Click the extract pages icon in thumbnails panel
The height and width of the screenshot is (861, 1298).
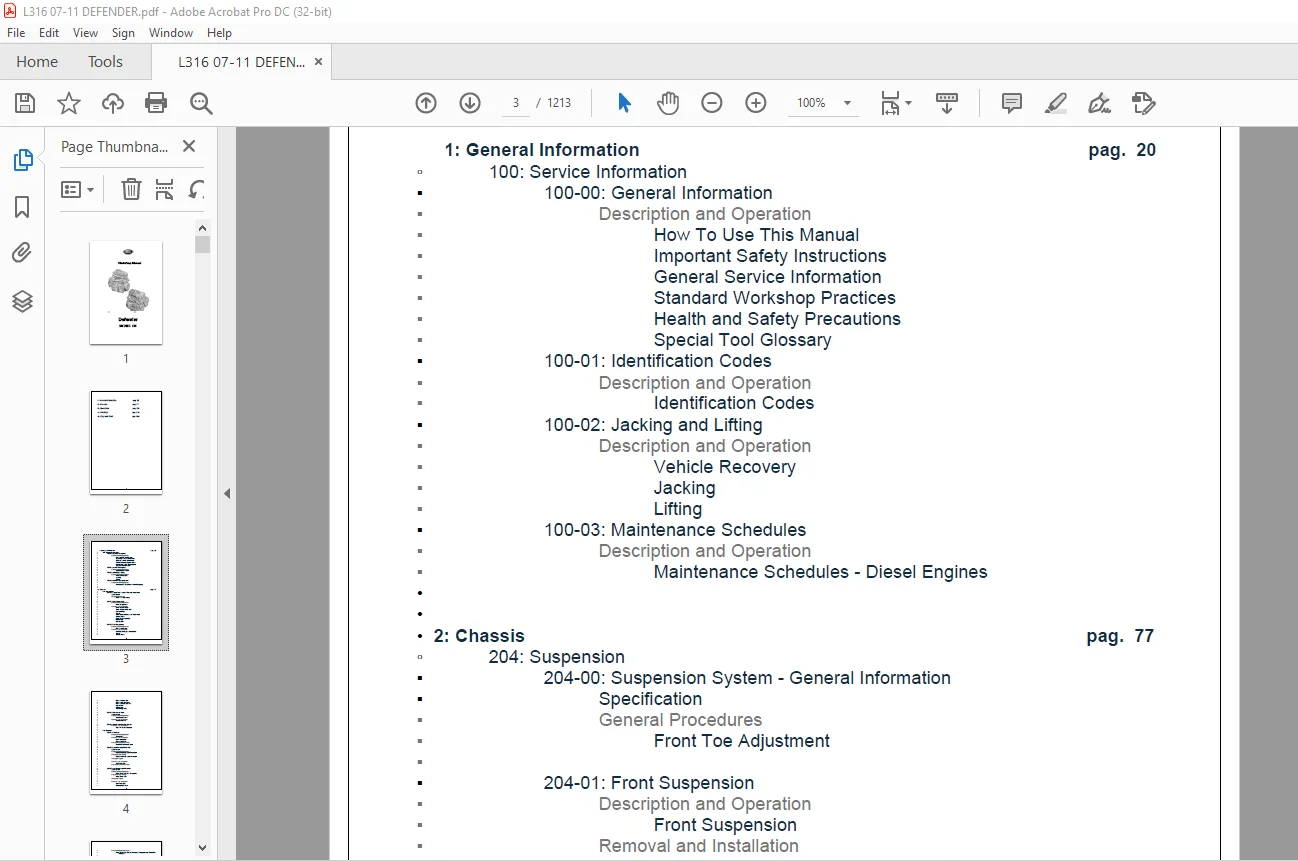[x=165, y=189]
